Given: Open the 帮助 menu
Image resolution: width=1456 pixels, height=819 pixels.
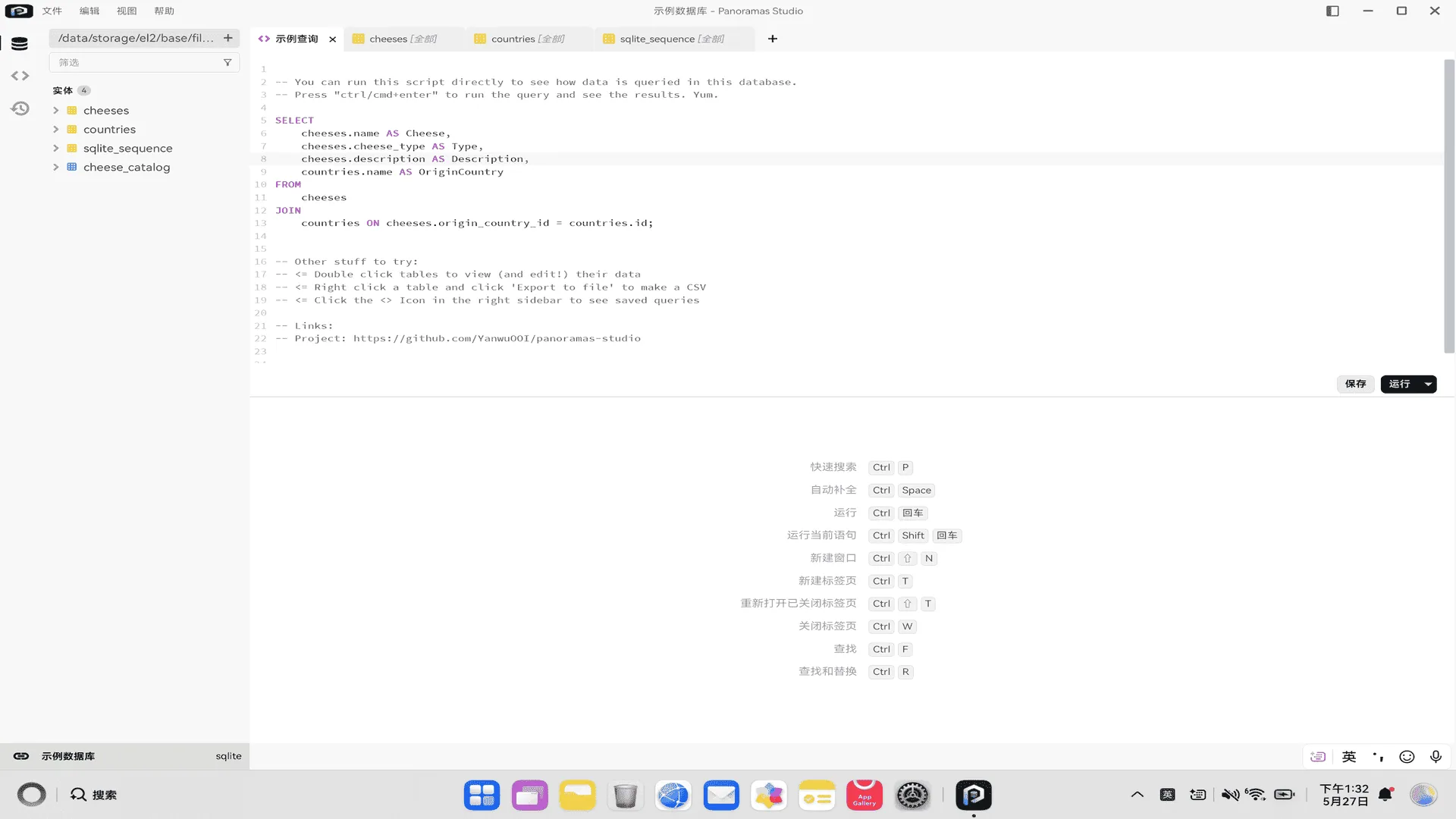Looking at the screenshot, I should tap(164, 11).
